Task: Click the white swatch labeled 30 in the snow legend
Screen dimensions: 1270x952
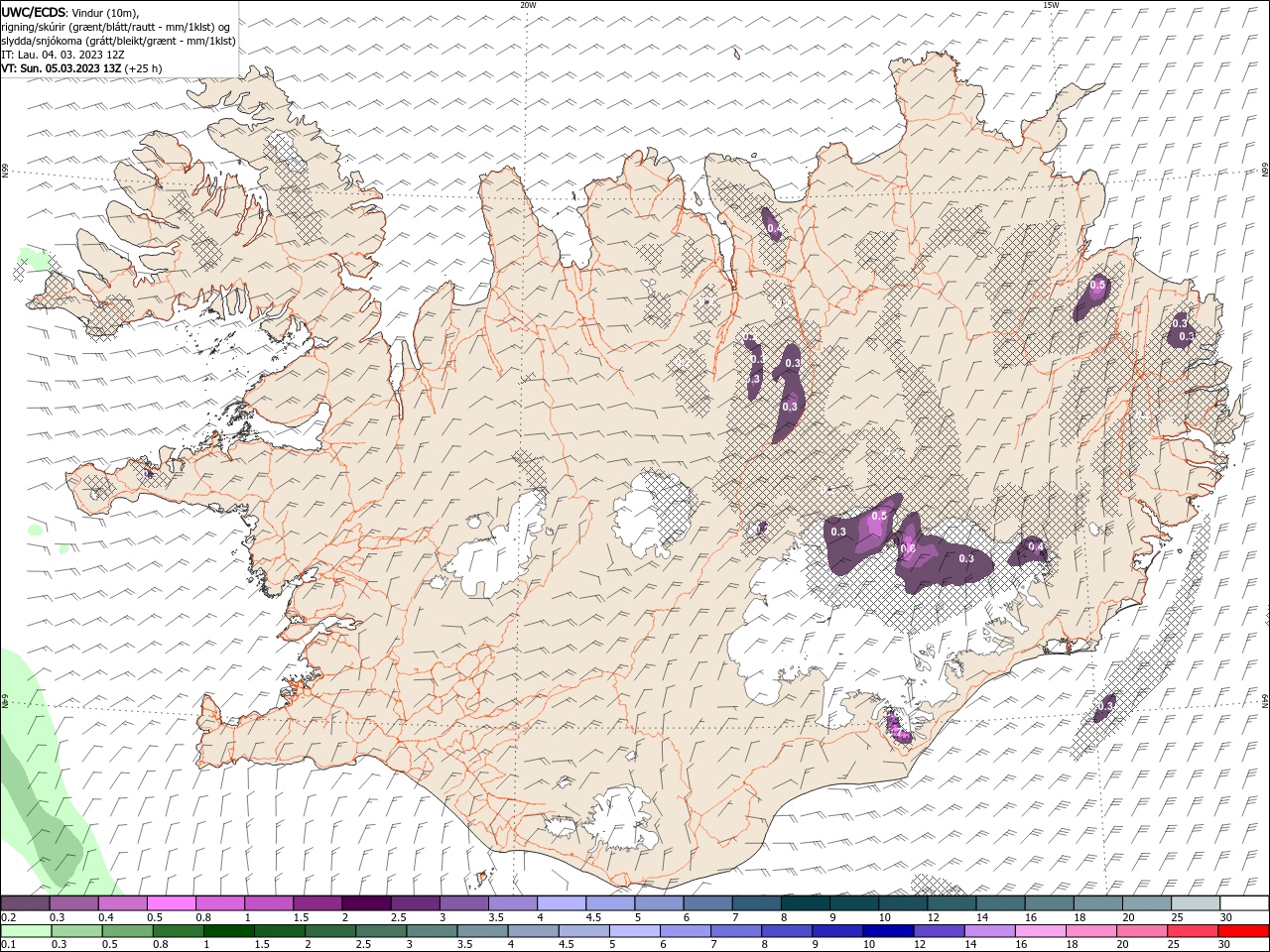Action: click(x=1243, y=903)
